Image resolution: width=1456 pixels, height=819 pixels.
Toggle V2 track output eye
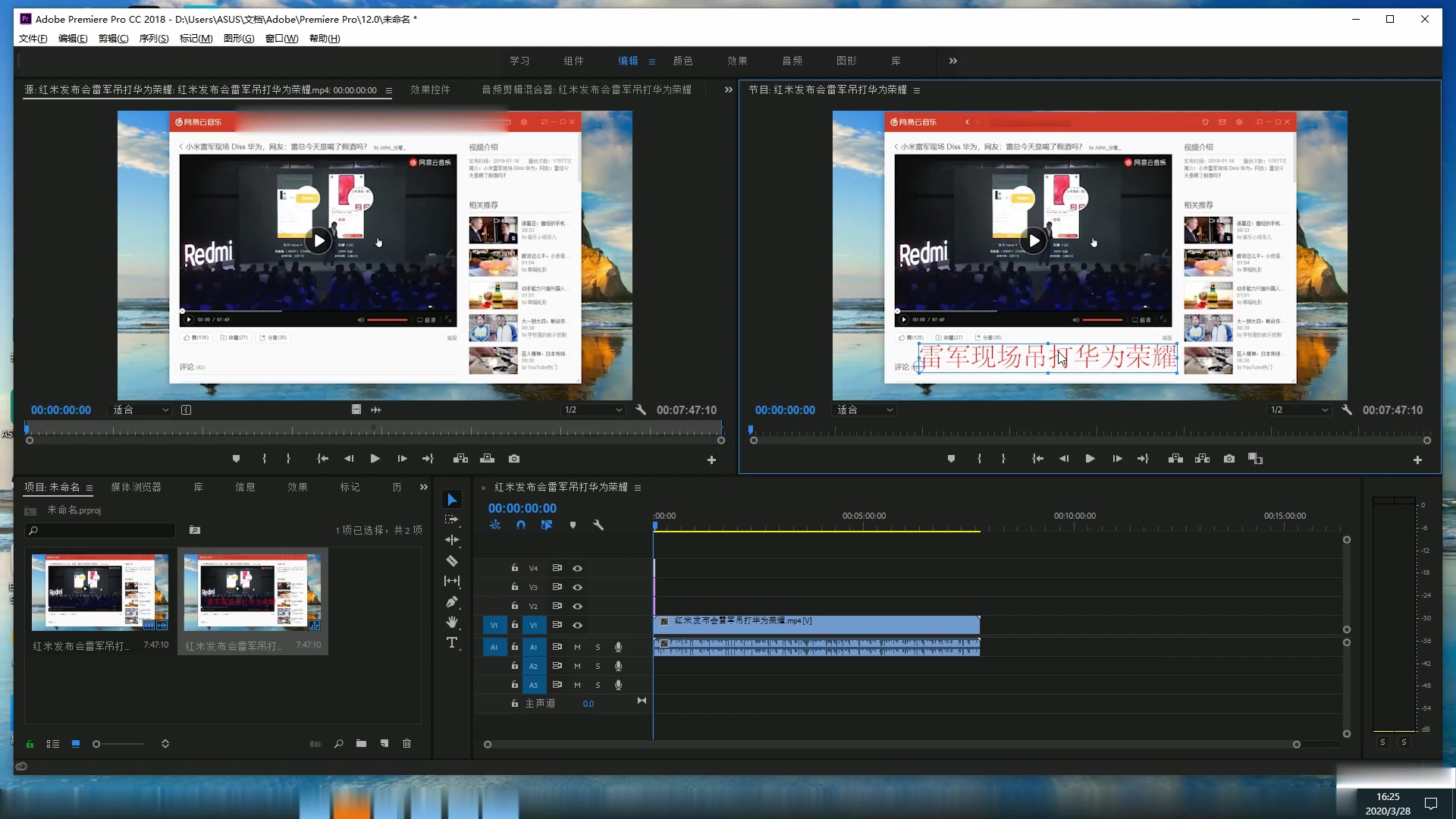577,606
